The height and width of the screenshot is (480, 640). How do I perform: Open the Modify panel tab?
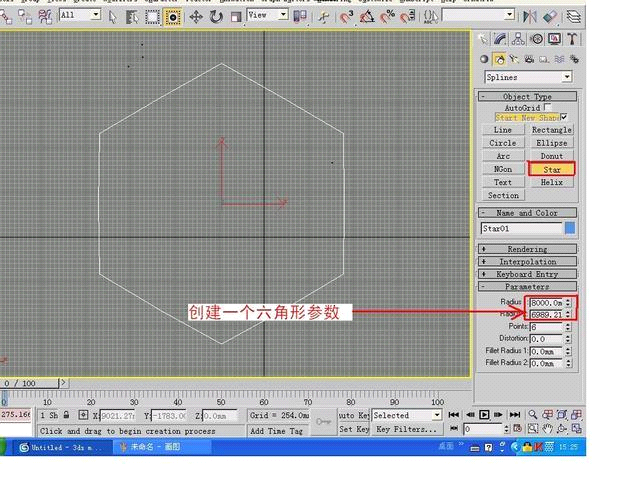[502, 39]
